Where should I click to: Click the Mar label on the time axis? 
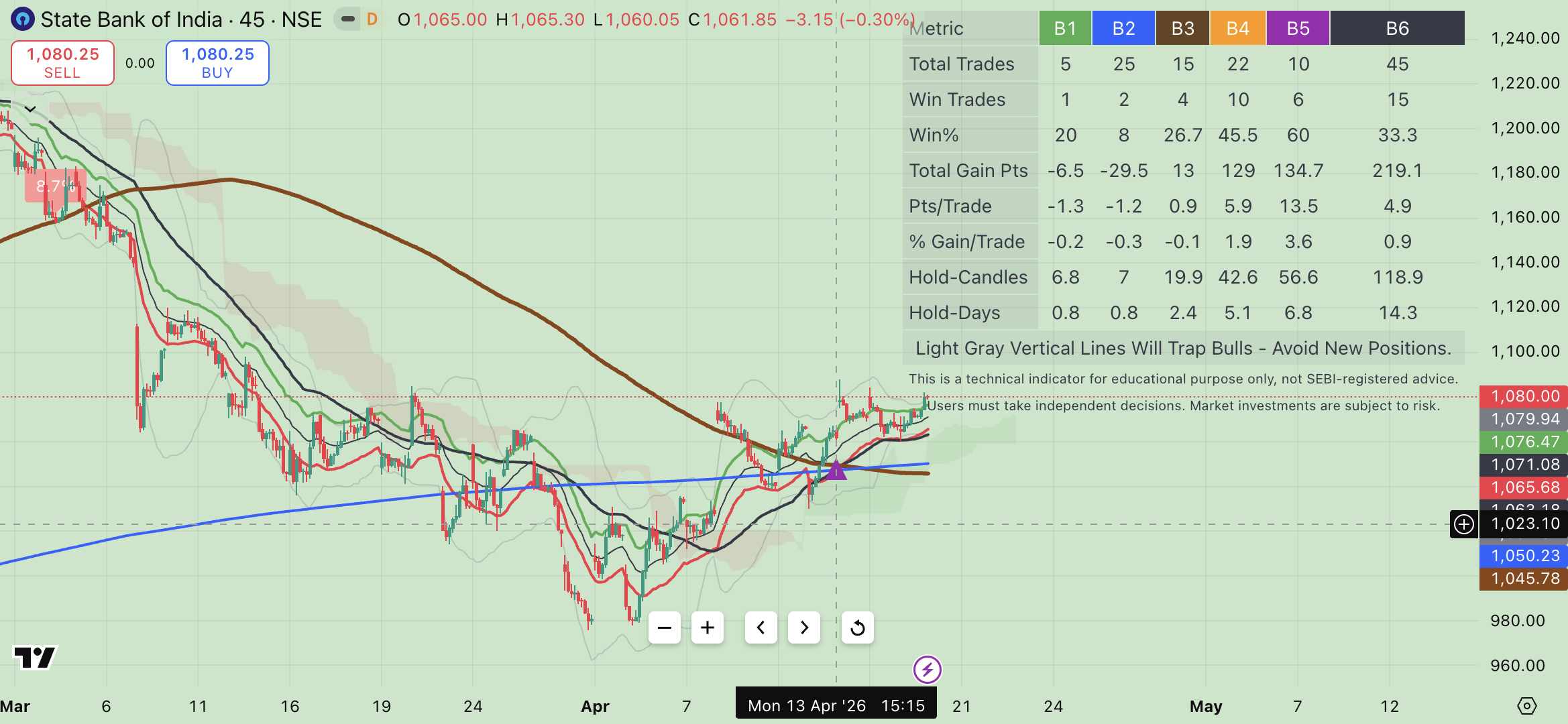pyautogui.click(x=15, y=706)
